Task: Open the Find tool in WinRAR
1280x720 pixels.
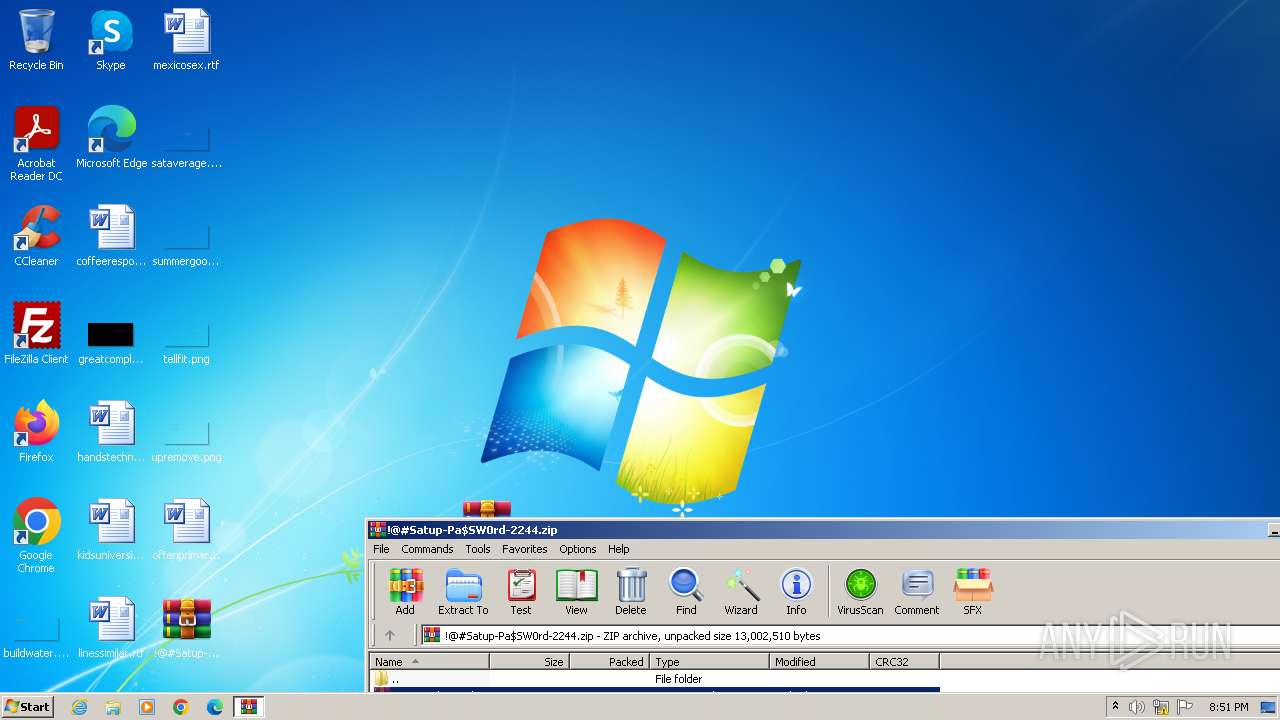Action: coord(686,591)
